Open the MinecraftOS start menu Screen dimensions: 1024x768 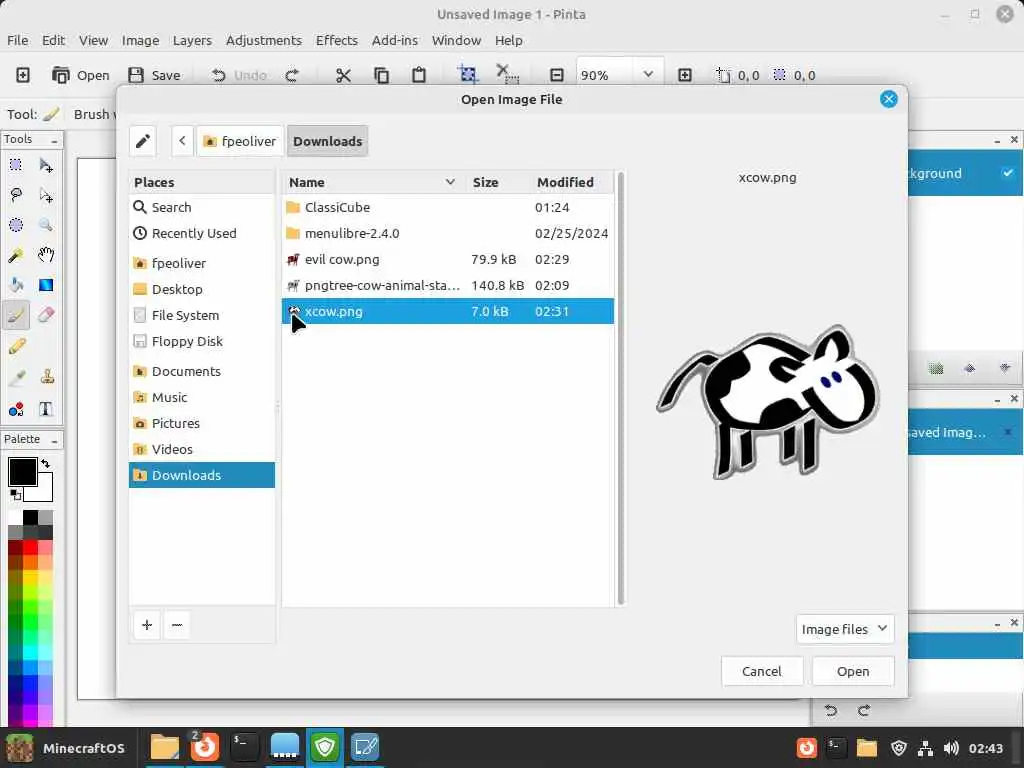[66, 748]
